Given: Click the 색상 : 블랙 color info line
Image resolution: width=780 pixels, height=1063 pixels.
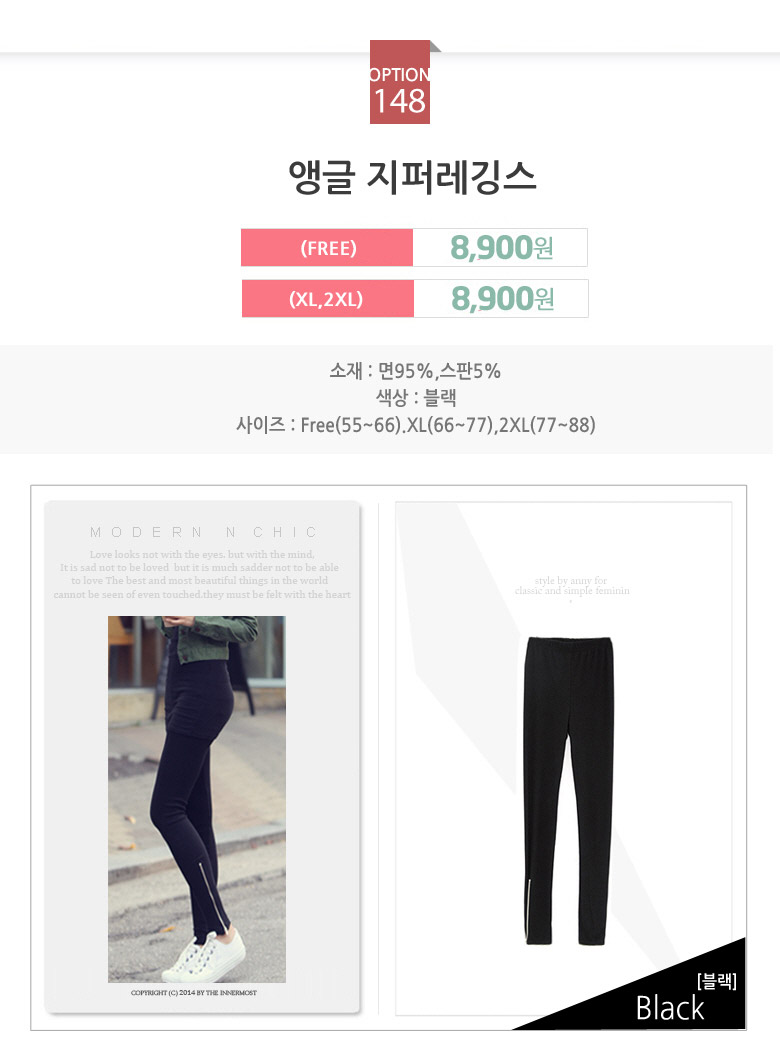Looking at the screenshot, I should [416, 397].
